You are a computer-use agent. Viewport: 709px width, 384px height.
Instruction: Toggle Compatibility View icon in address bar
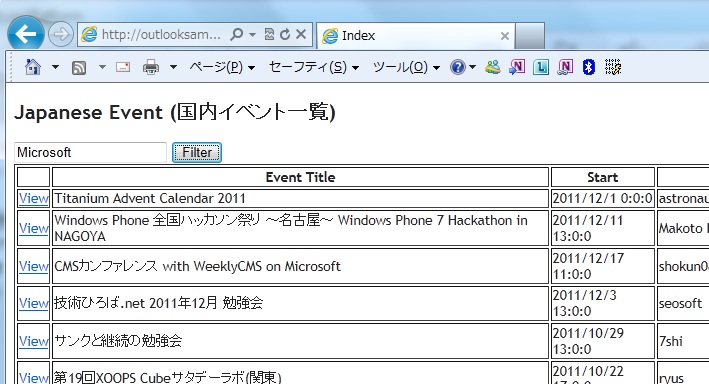coord(269,34)
